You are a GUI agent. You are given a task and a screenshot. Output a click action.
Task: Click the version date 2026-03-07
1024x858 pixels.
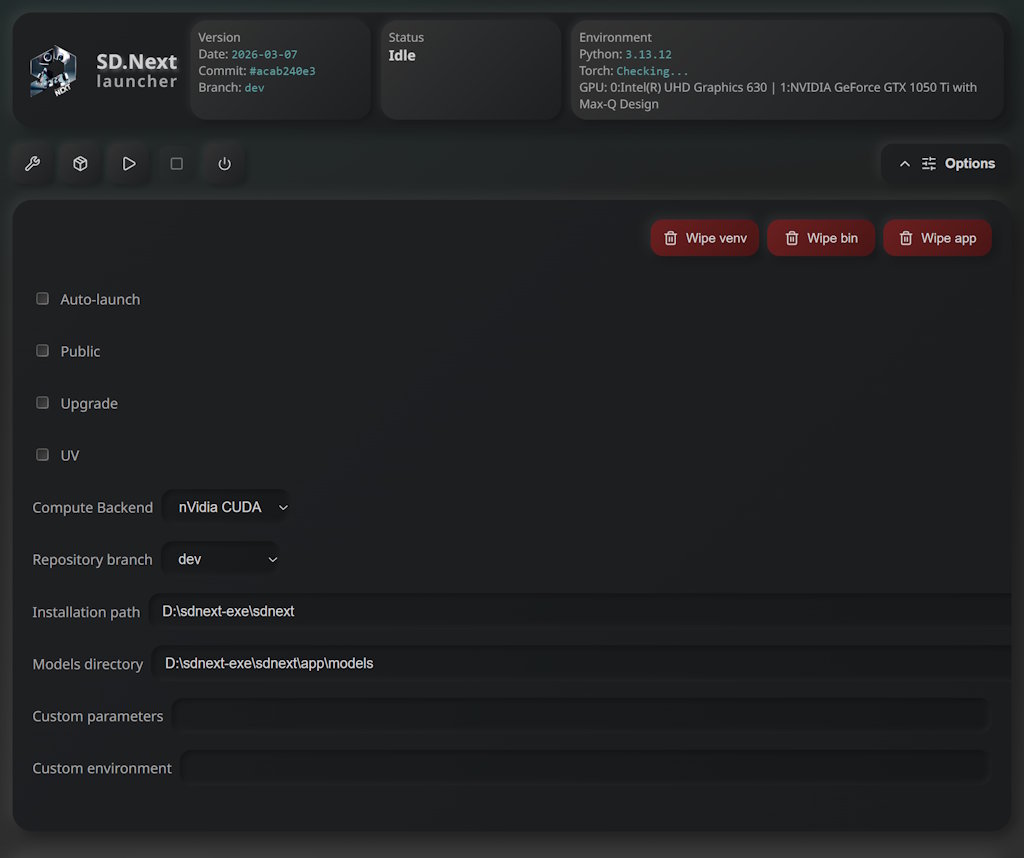click(x=264, y=54)
